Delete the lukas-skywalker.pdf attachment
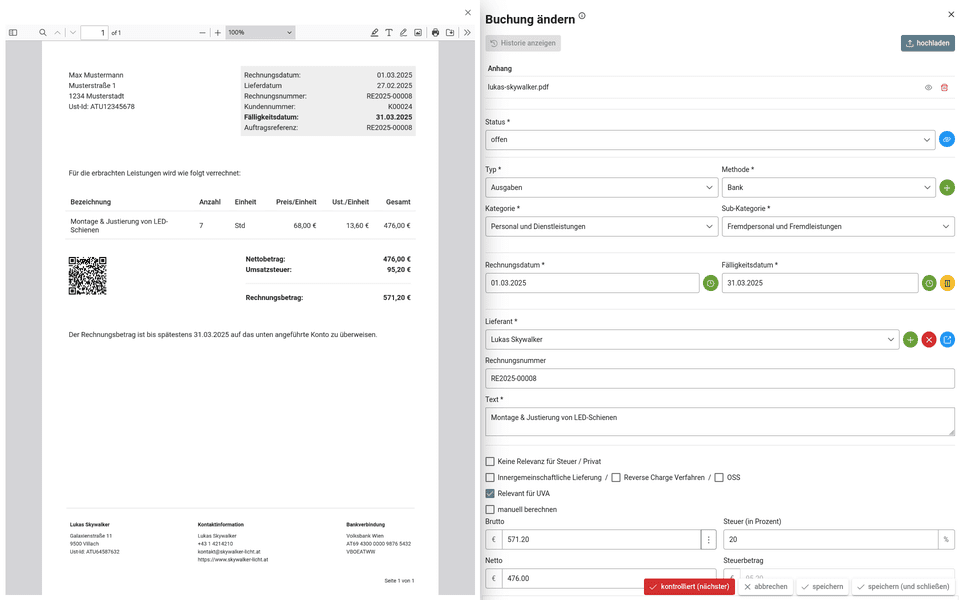The width and height of the screenshot is (960, 600). click(944, 88)
